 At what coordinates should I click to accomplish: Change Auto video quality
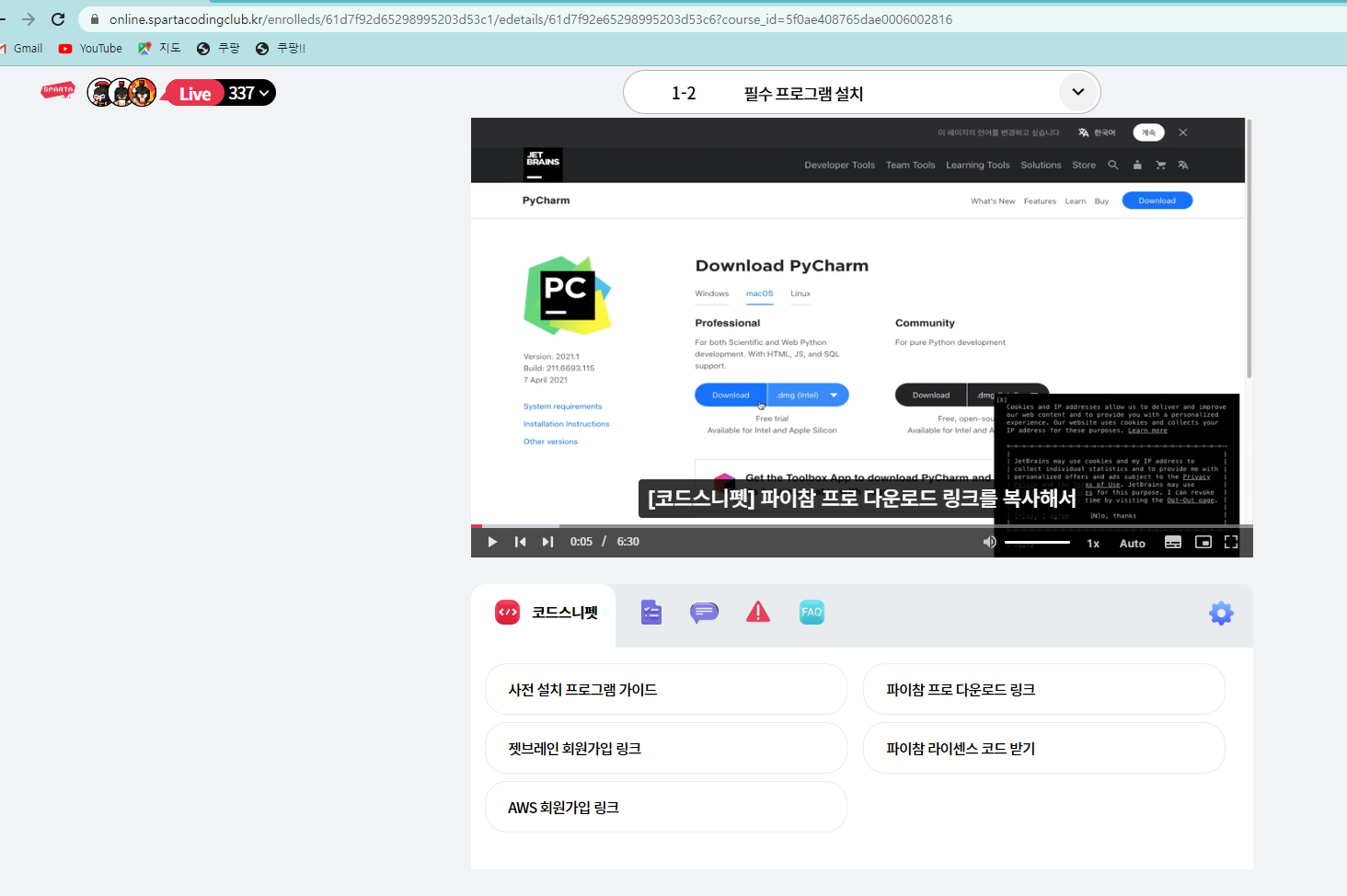pos(1133,543)
